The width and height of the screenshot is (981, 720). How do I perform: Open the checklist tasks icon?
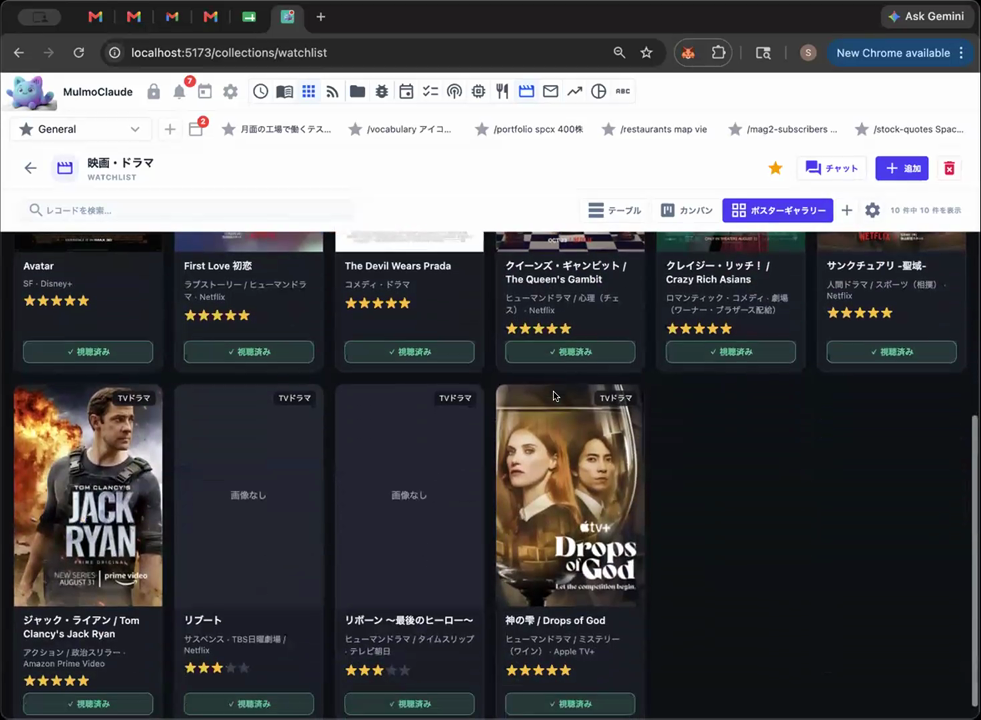coord(430,91)
